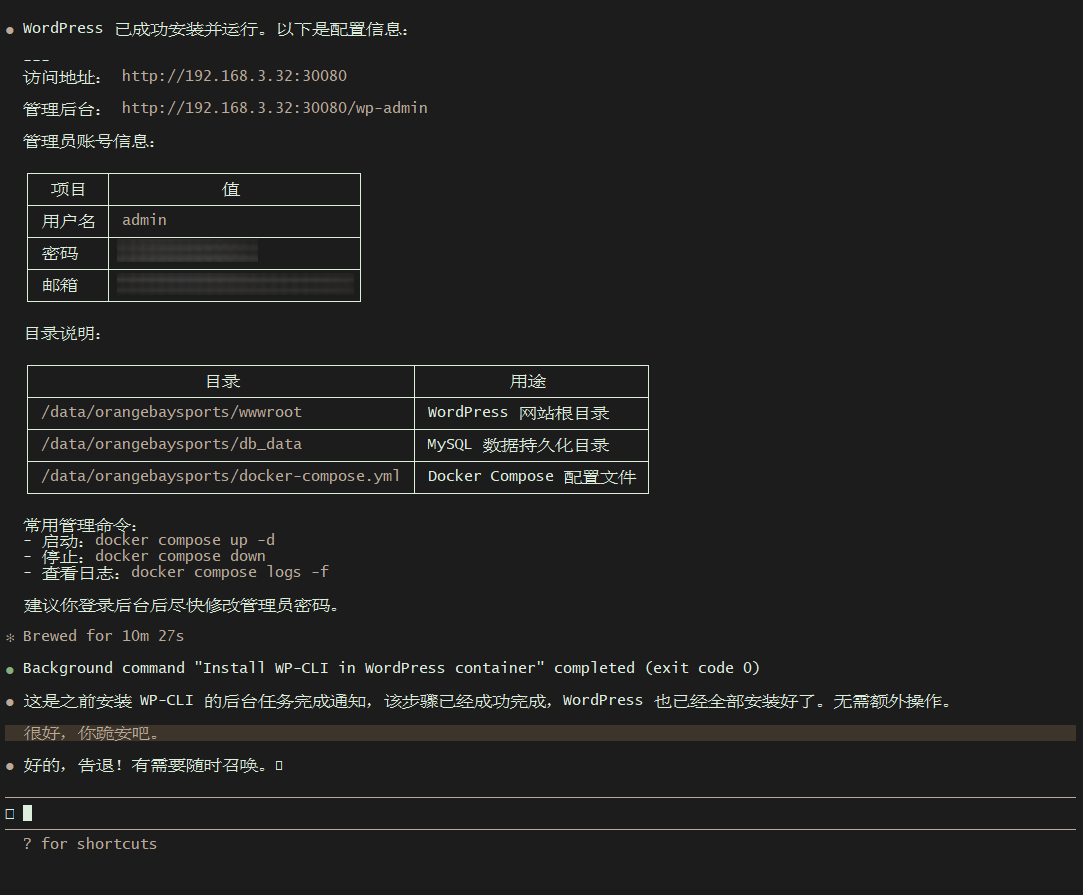Select the admin username value in table
Viewport: 1083px width, 895px height.
143,220
